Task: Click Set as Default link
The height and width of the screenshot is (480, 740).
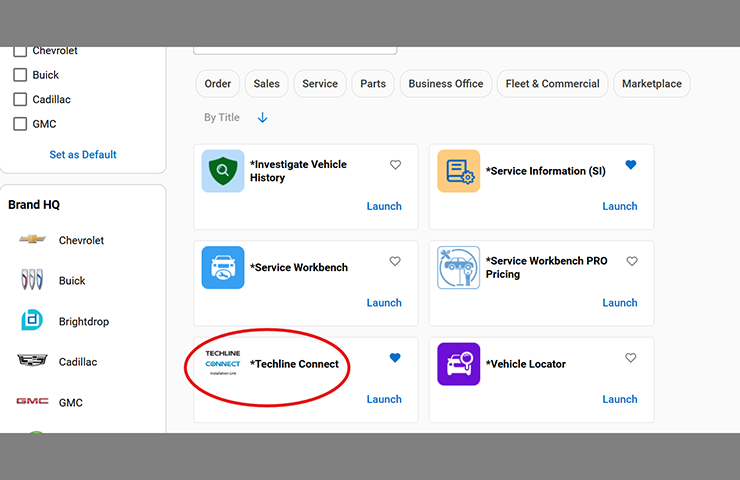Action: click(x=83, y=155)
